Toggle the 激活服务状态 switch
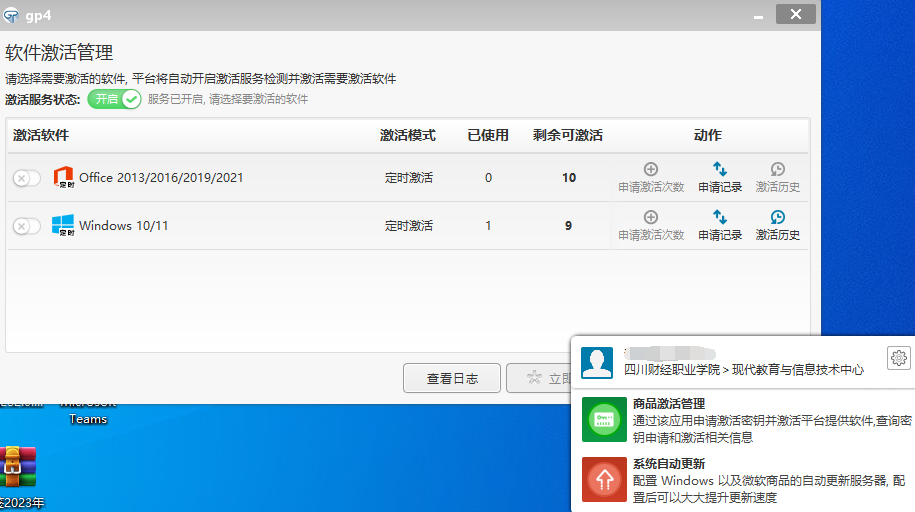Screen dimensions: 915x512 (x=114, y=99)
